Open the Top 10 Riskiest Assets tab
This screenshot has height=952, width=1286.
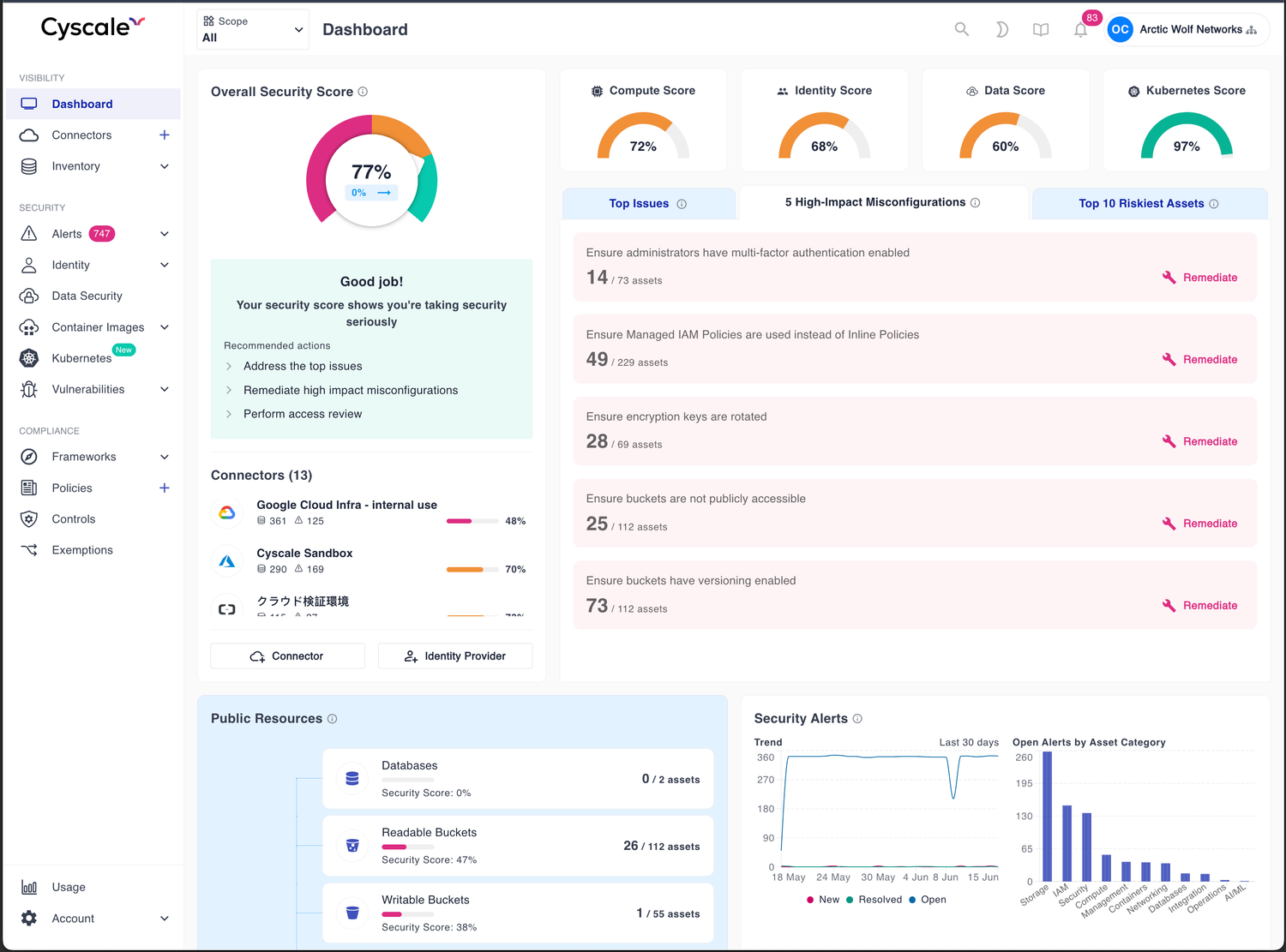click(1142, 203)
